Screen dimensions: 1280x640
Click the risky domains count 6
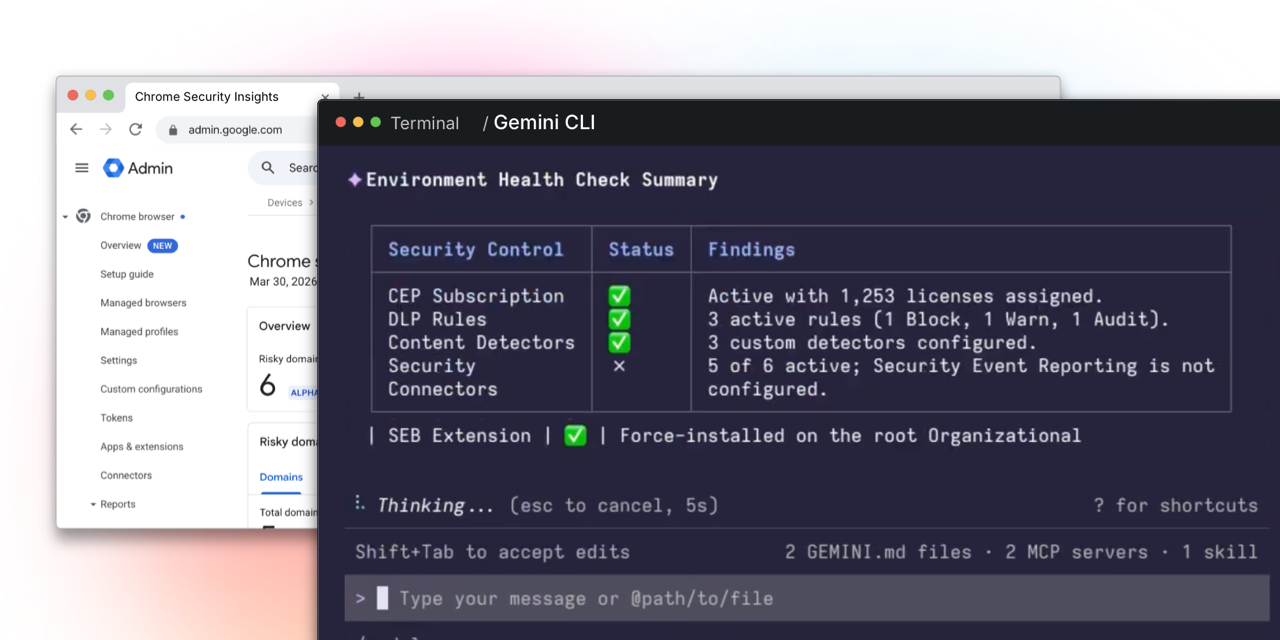click(x=267, y=386)
